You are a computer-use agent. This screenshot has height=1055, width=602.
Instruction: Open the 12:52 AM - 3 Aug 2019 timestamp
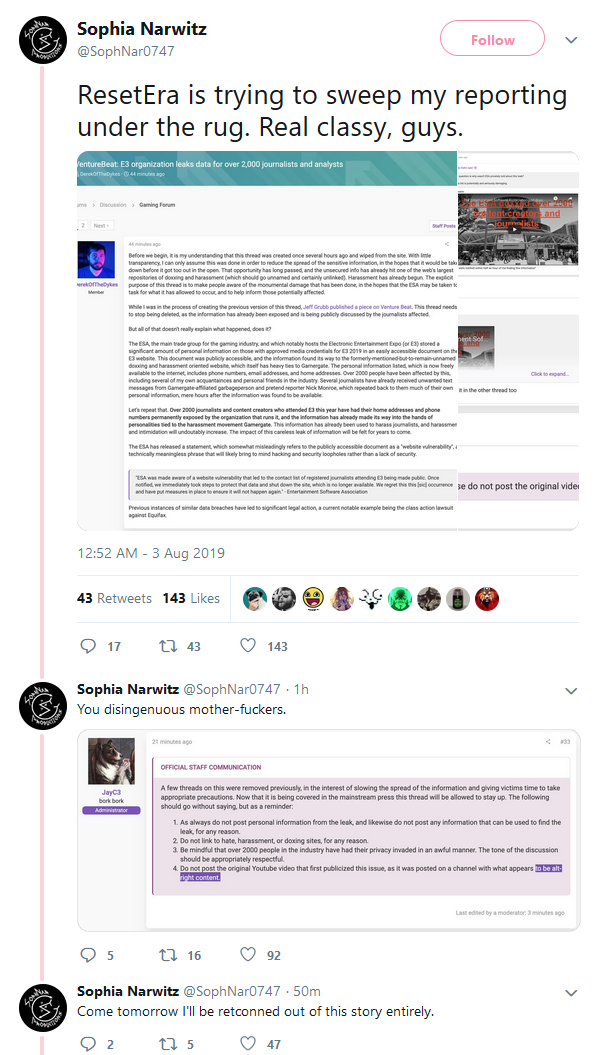151,554
